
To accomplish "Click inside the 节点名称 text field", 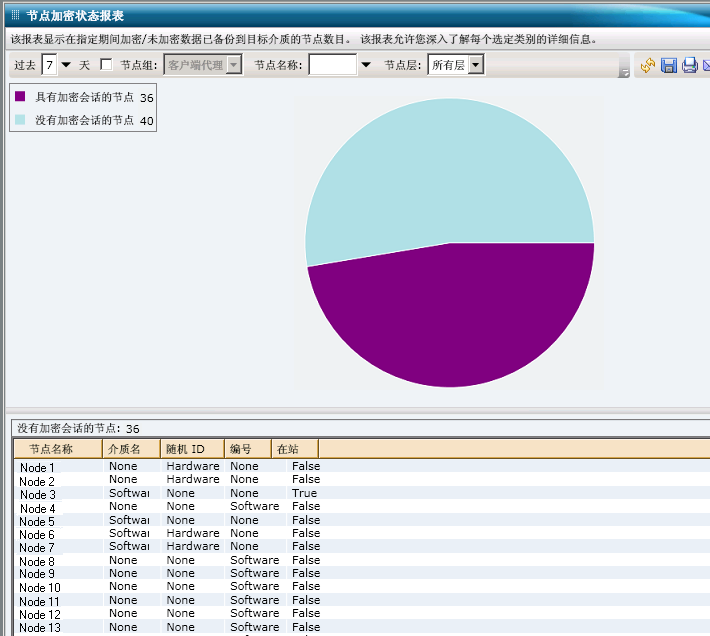I will [332, 65].
